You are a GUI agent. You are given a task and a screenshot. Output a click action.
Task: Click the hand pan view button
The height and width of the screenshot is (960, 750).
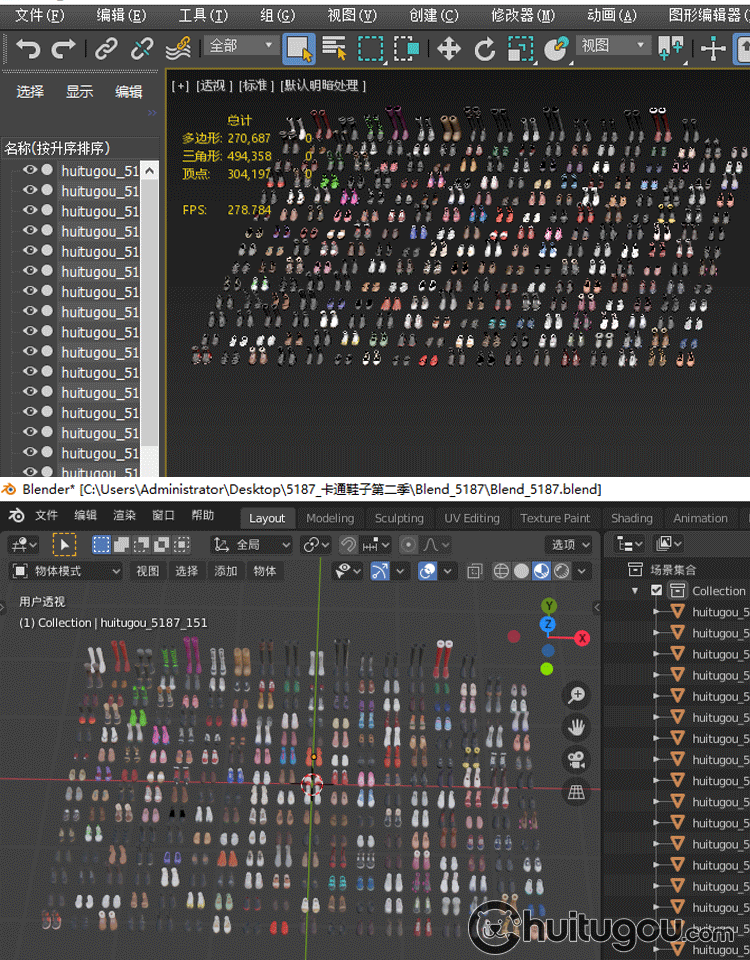click(576, 727)
